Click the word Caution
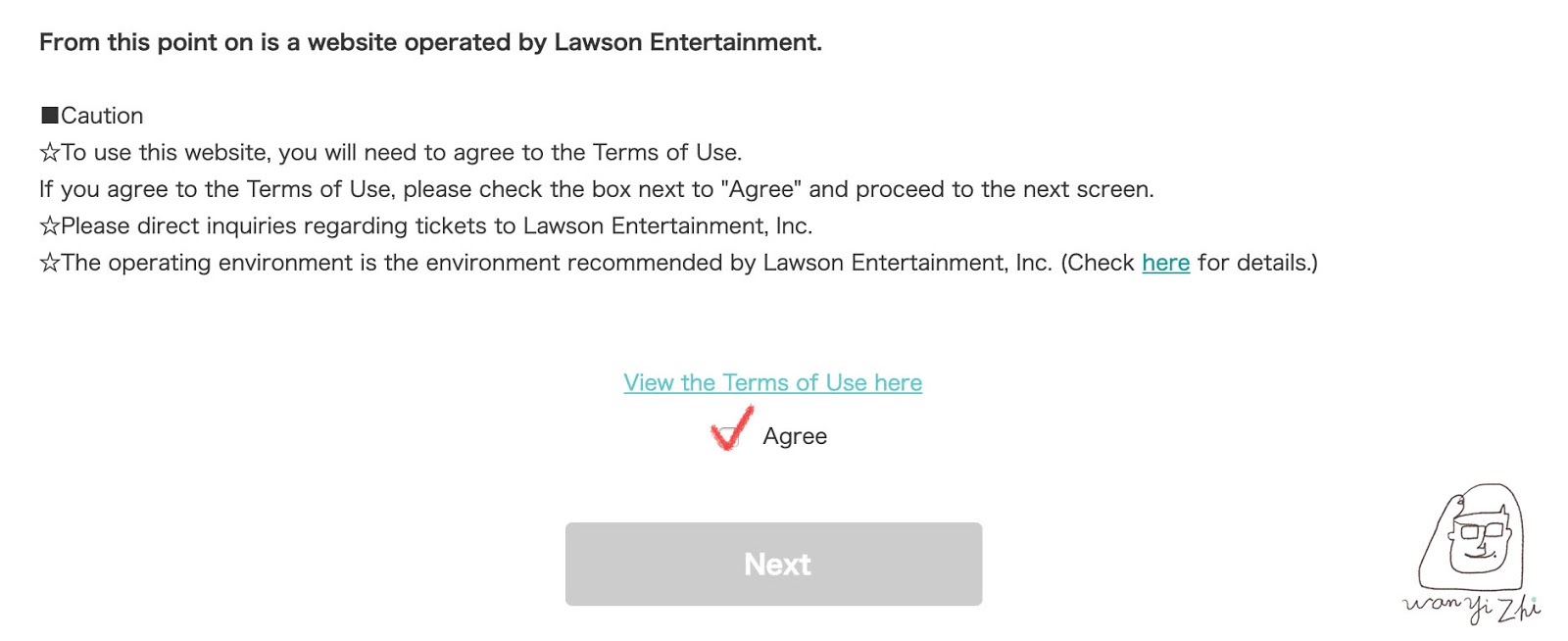 click(102, 116)
